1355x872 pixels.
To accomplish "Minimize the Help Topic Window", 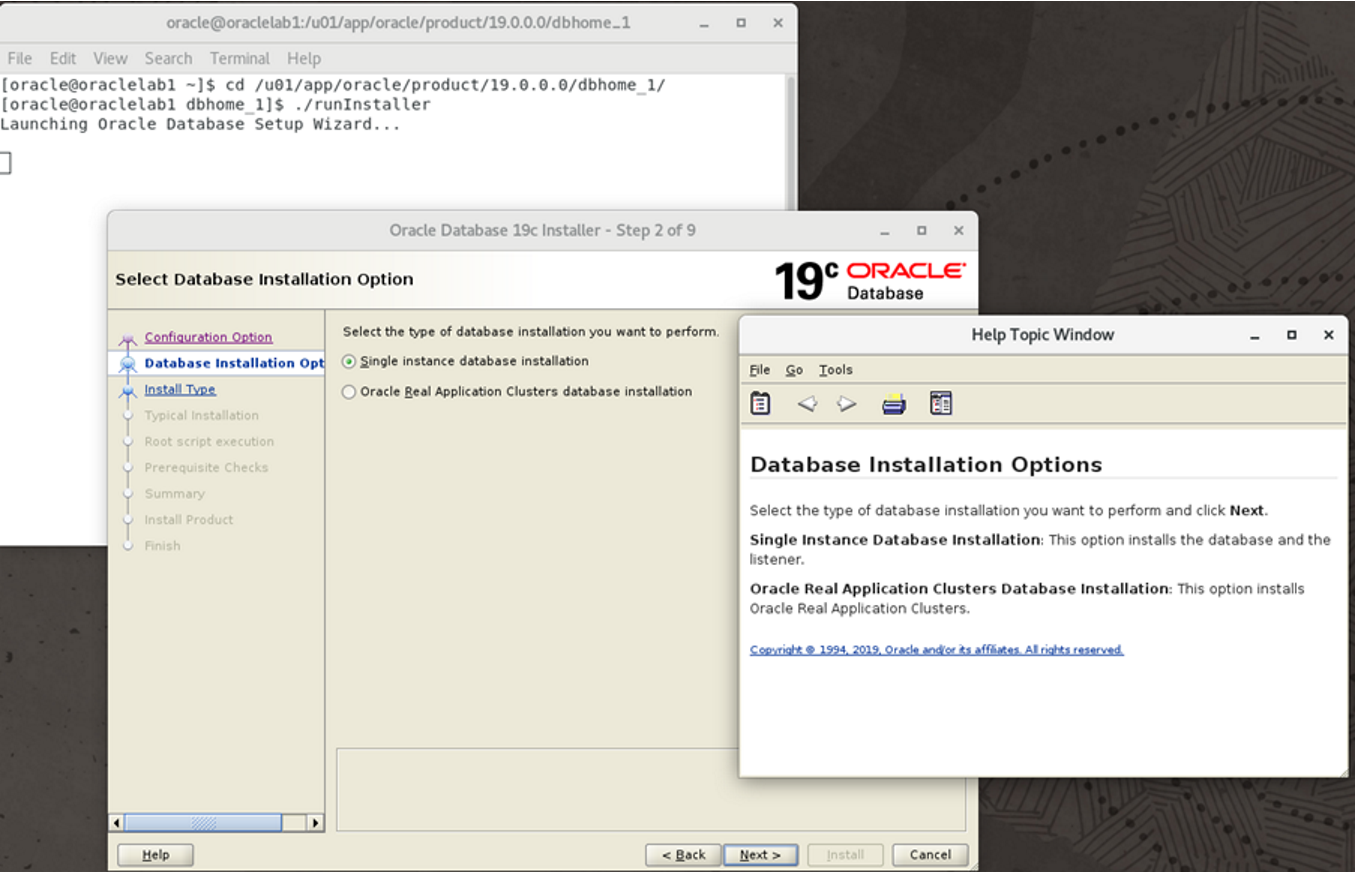I will [1255, 335].
